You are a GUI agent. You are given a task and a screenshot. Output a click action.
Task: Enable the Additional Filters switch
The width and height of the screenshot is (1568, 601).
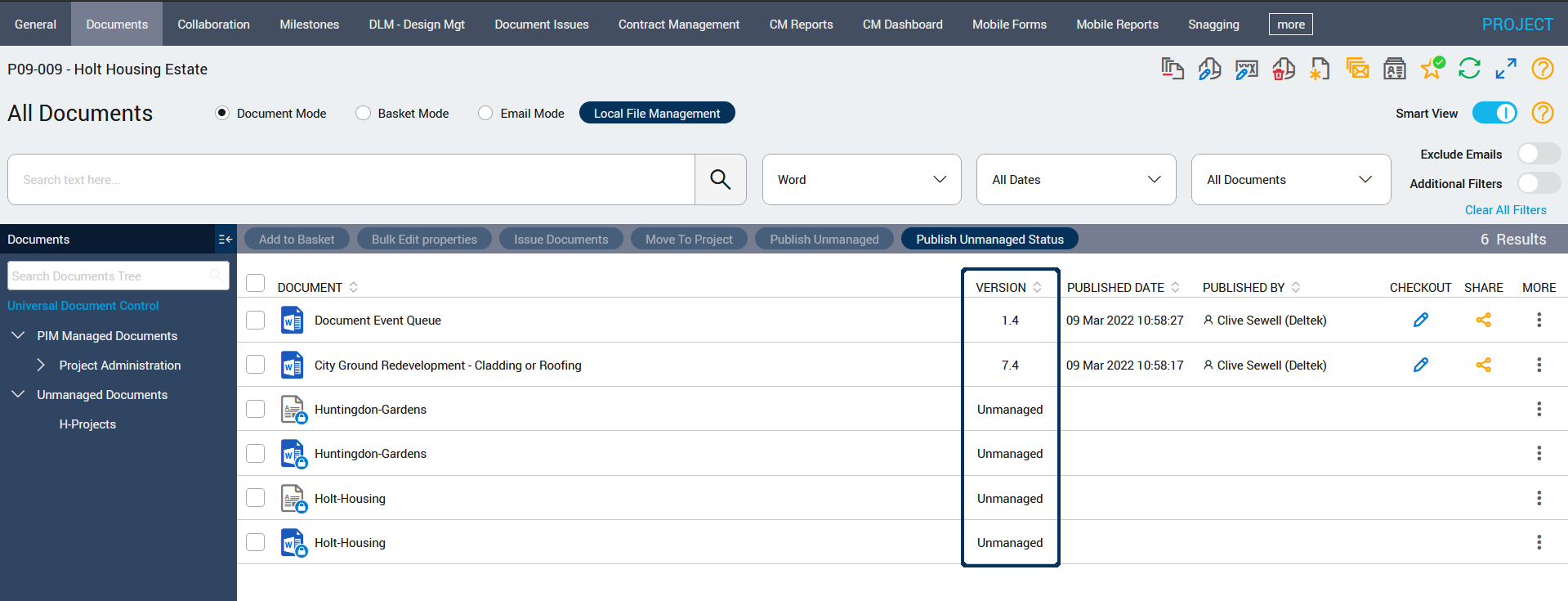[1539, 183]
